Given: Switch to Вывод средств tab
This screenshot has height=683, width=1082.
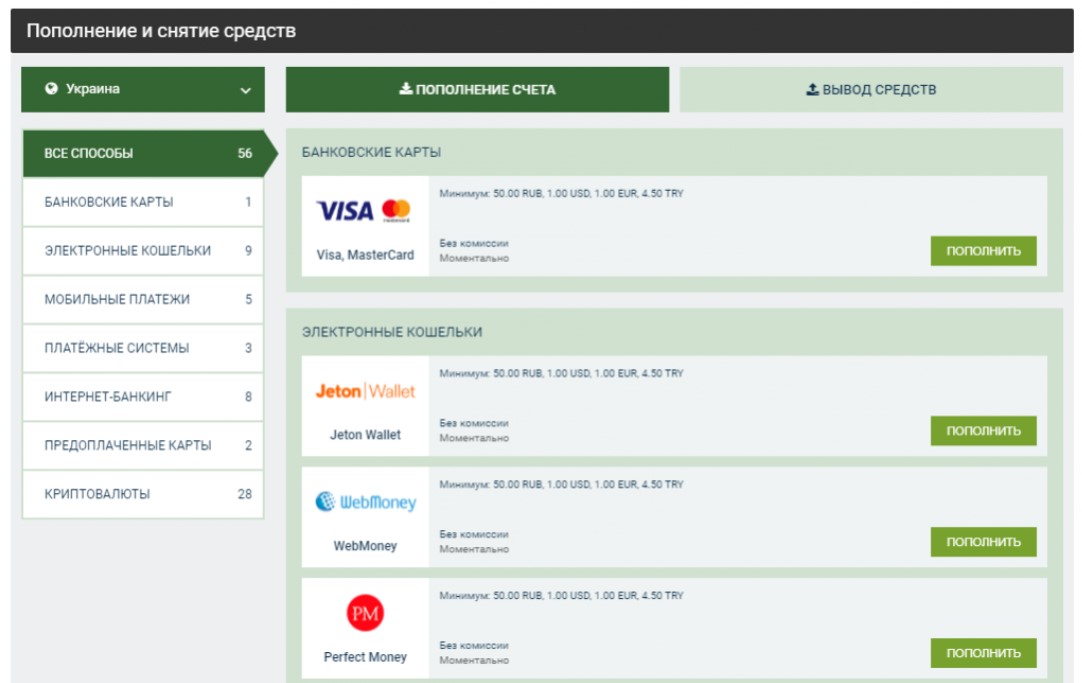Looking at the screenshot, I should [871, 90].
